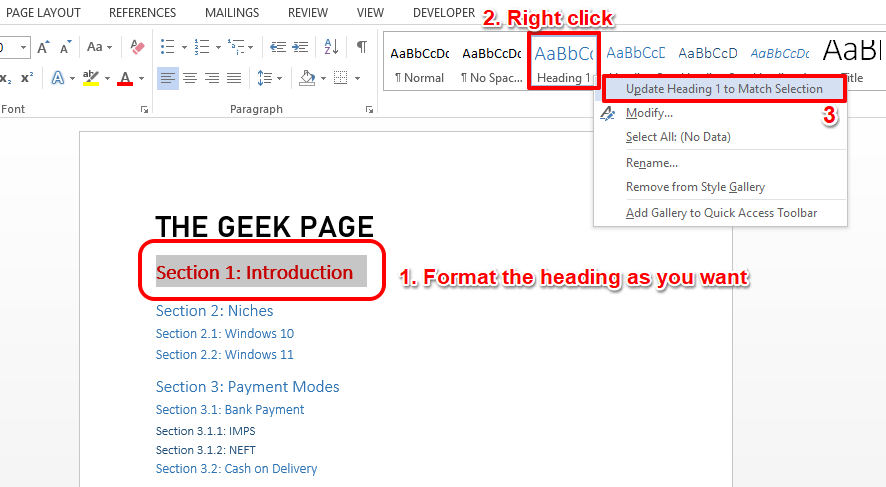The image size is (886, 487).
Task: Click the line Section 2.2: Windows 11
Action: (225, 355)
